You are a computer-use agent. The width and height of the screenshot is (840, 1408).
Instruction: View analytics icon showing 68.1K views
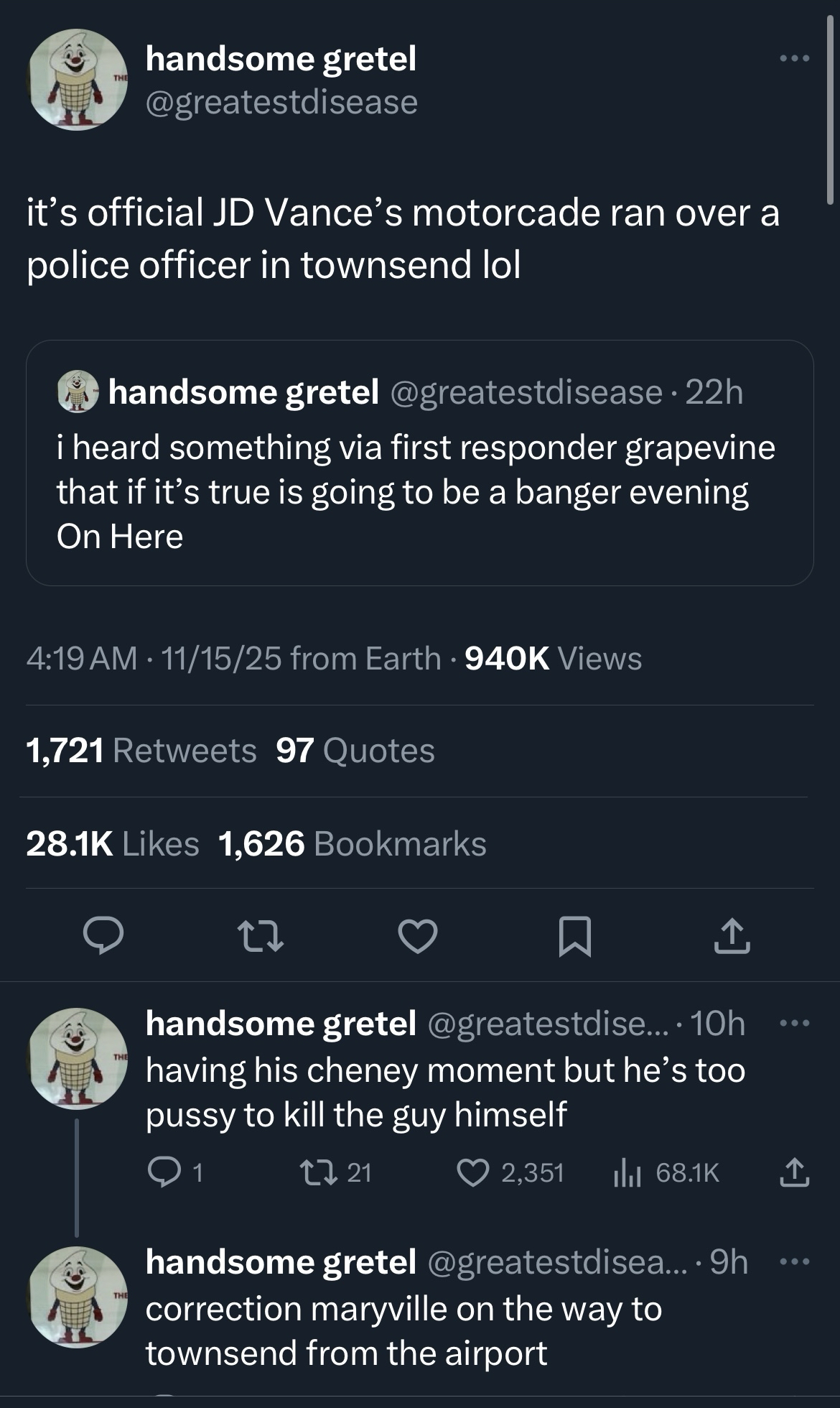pos(627,1173)
